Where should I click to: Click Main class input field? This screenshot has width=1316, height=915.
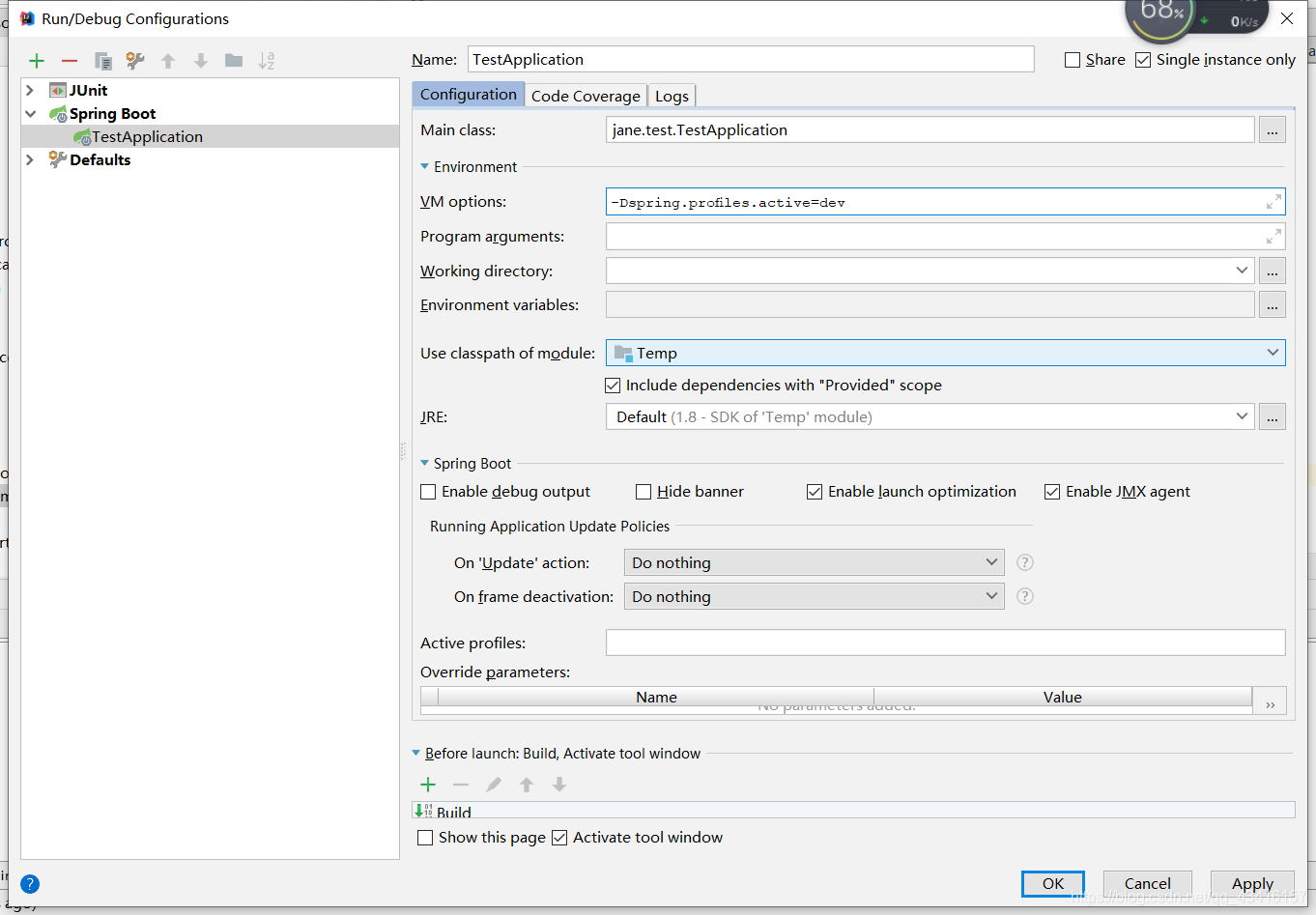click(x=930, y=129)
